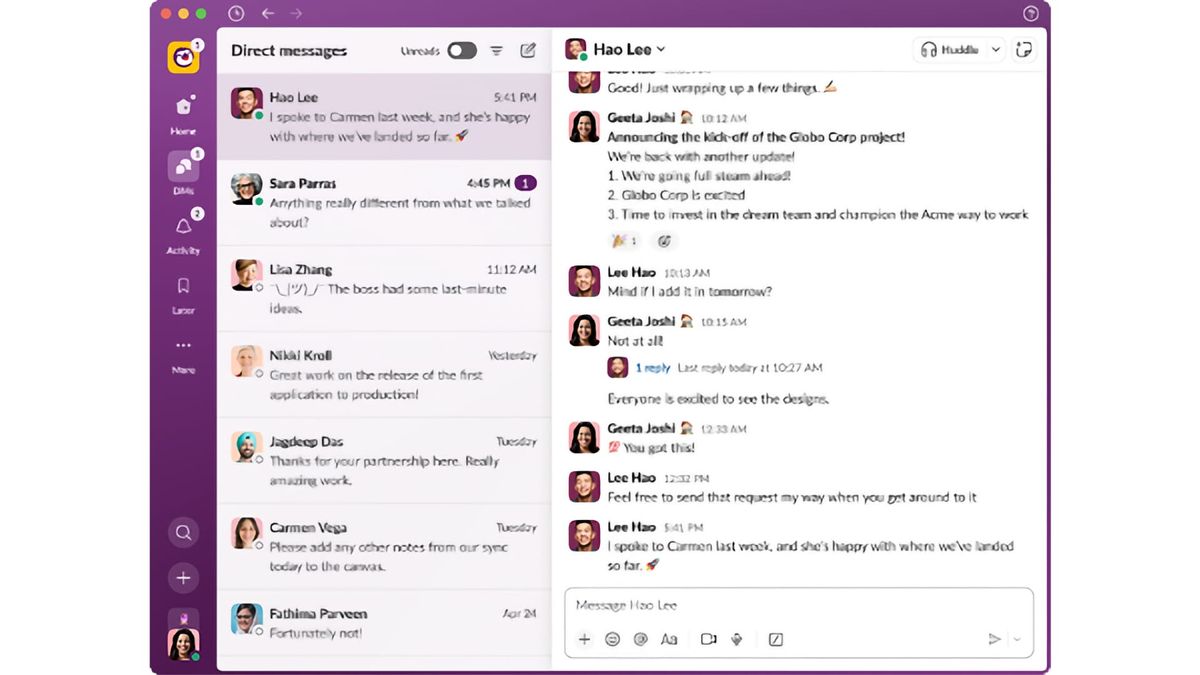This screenshot has width=1200, height=675.
Task: Switch to the DMs tab in the sidebar
Action: point(183,166)
